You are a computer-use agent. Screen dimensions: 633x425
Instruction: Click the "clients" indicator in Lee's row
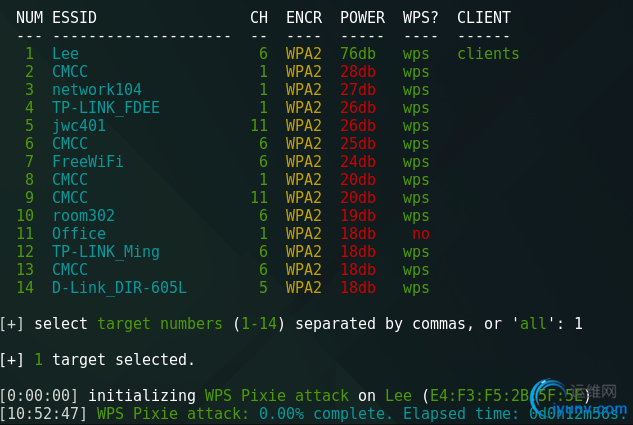pyautogui.click(x=488, y=53)
